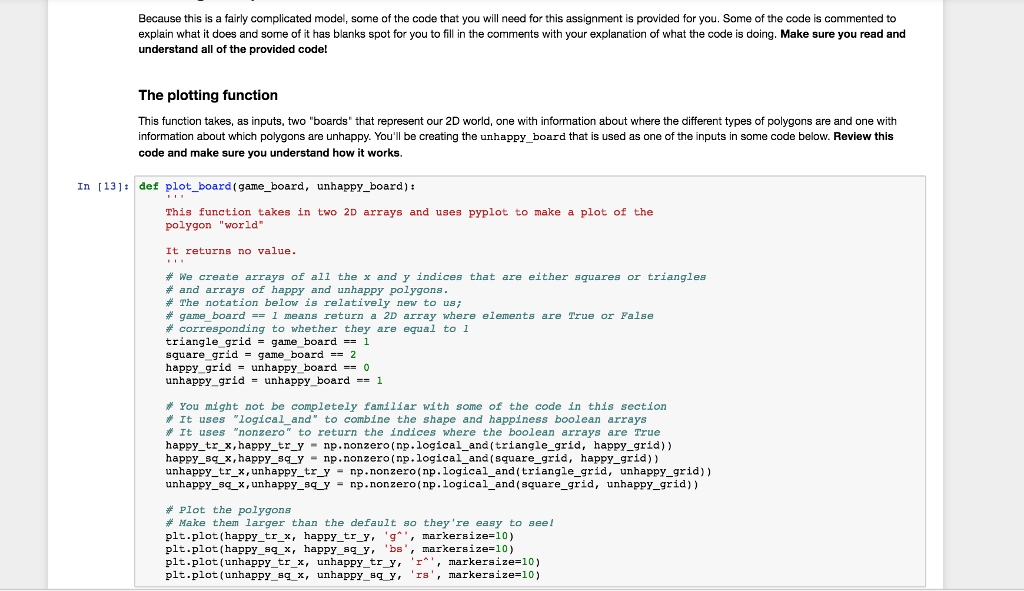Click the docstring line 'It returns no value.'
This screenshot has height=591, width=1024.
click(231, 251)
